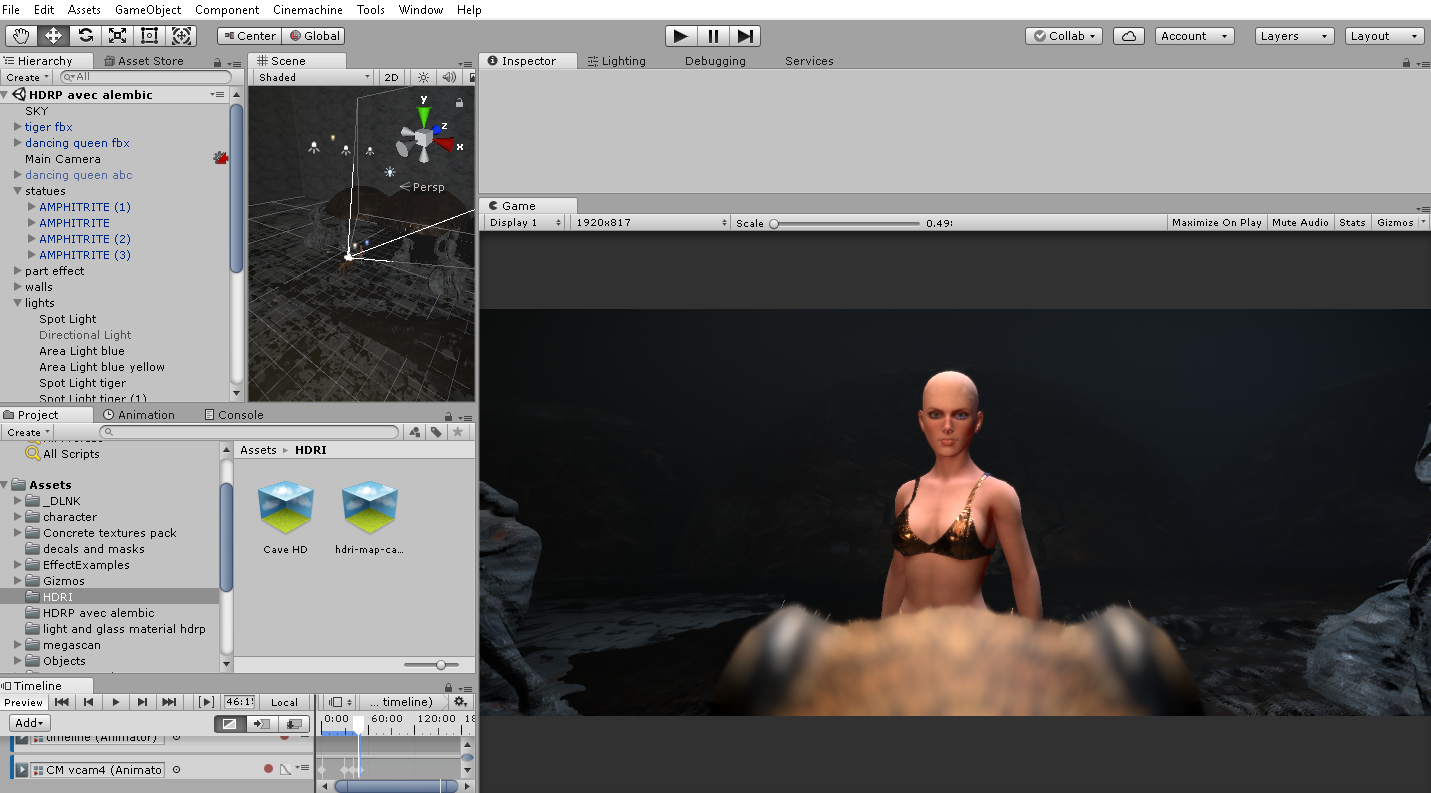
Task: Open the Shaded draw mode dropdown
Action: click(313, 77)
